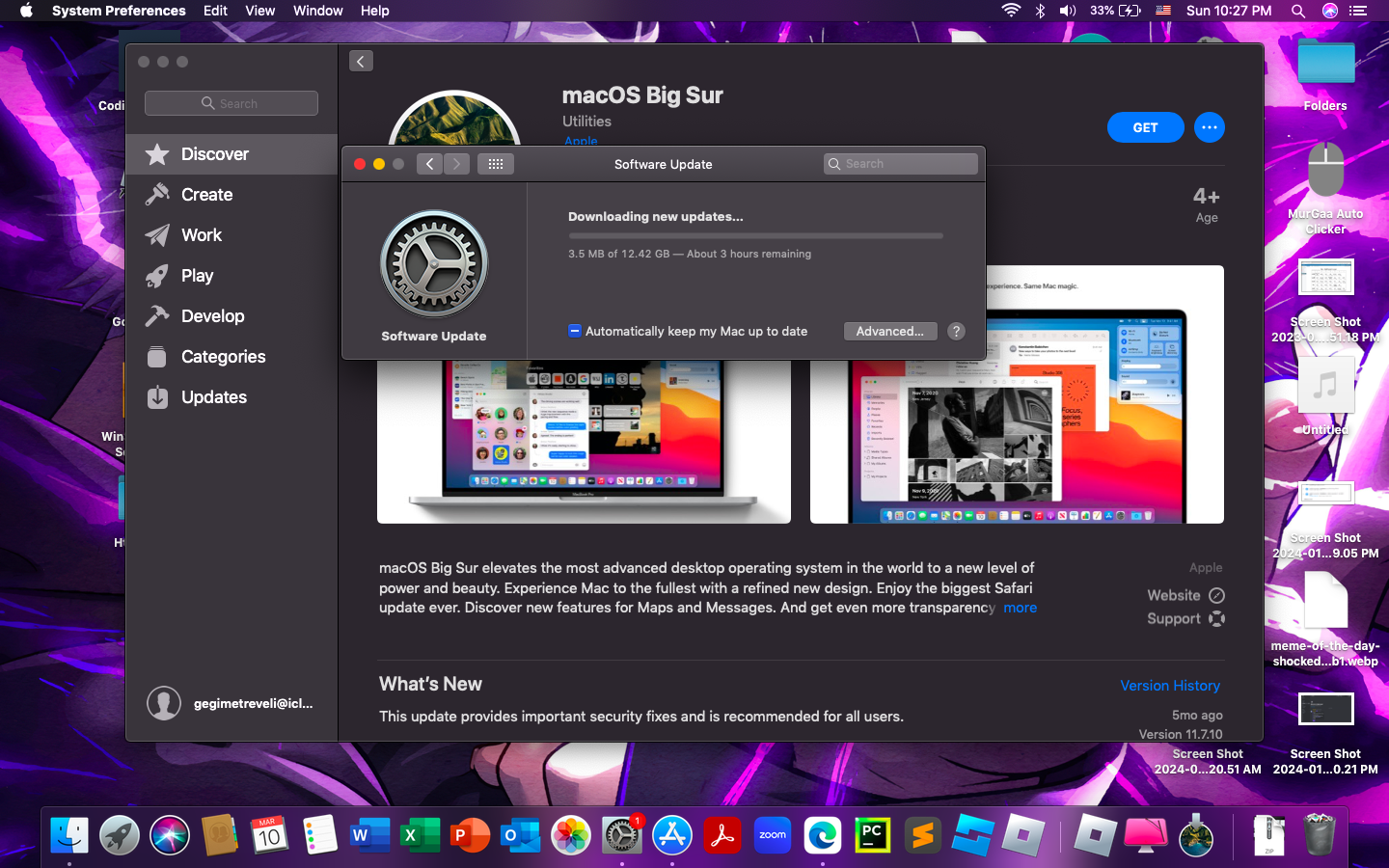Browse Categories in the sidebar
The width and height of the screenshot is (1389, 868).
231,357
